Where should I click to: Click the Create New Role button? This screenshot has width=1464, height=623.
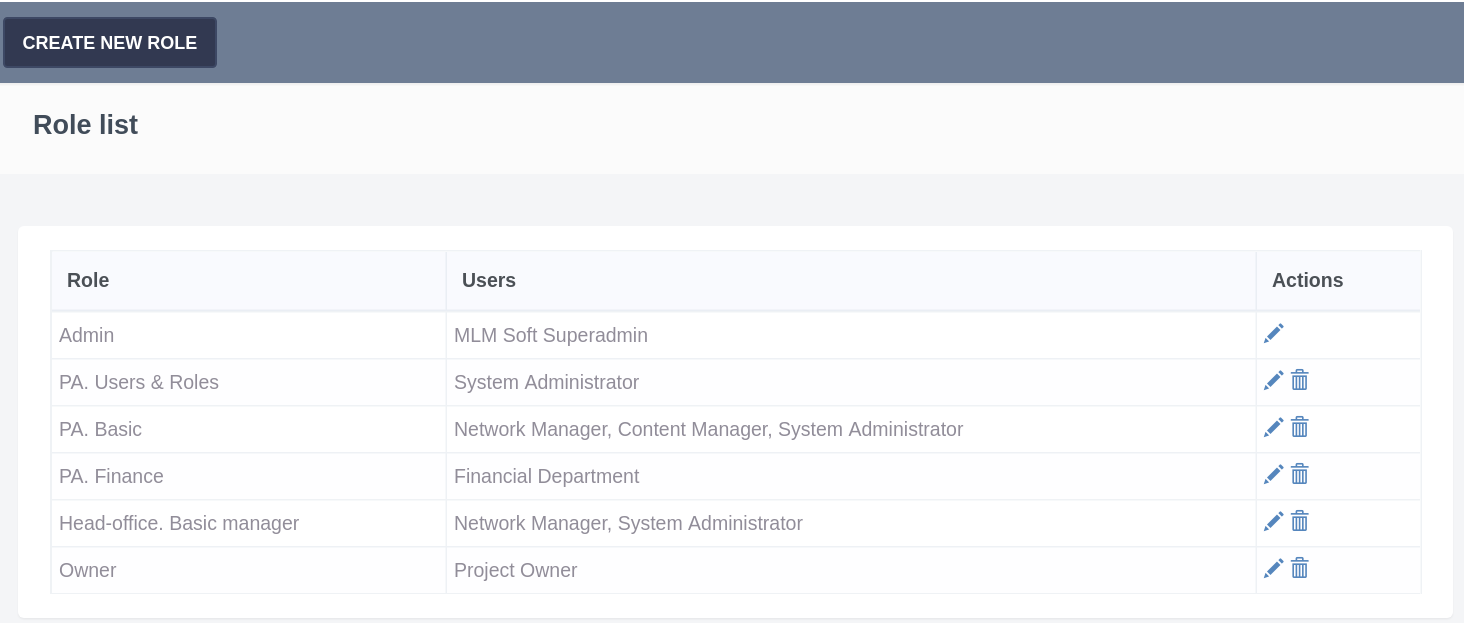coord(110,43)
